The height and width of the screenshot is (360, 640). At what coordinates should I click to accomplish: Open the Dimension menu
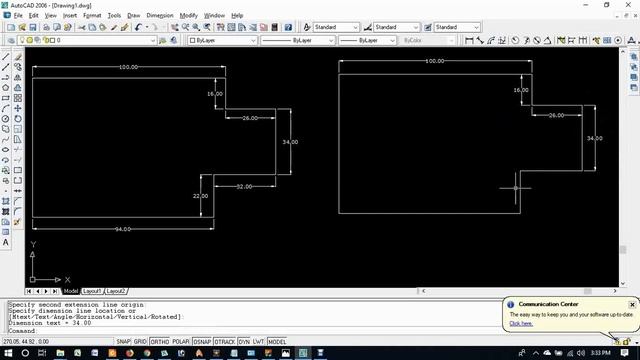tap(160, 16)
